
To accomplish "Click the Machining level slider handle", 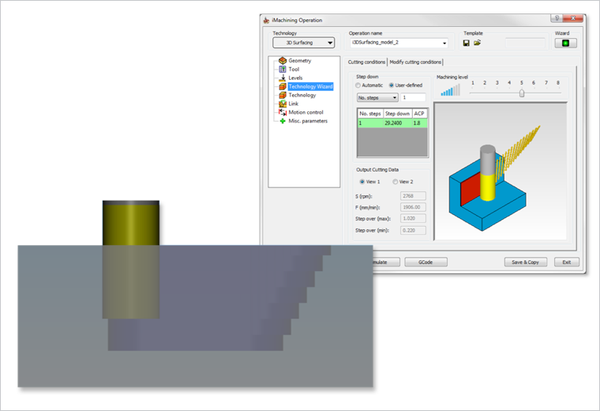I will pos(521,93).
